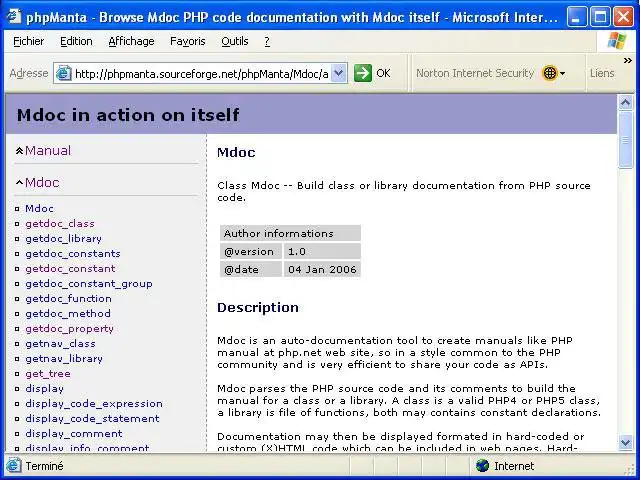Open the Norton Internet Security globe icon
The image size is (640, 480).
550,73
